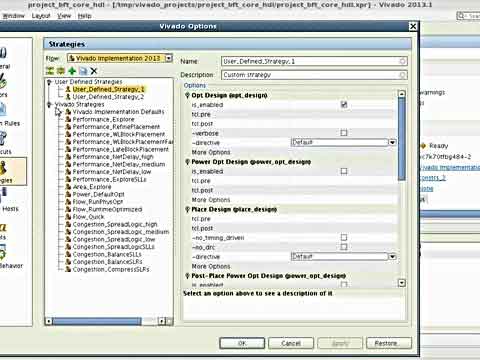Click the green plus add strategy icon

[x=72, y=71]
